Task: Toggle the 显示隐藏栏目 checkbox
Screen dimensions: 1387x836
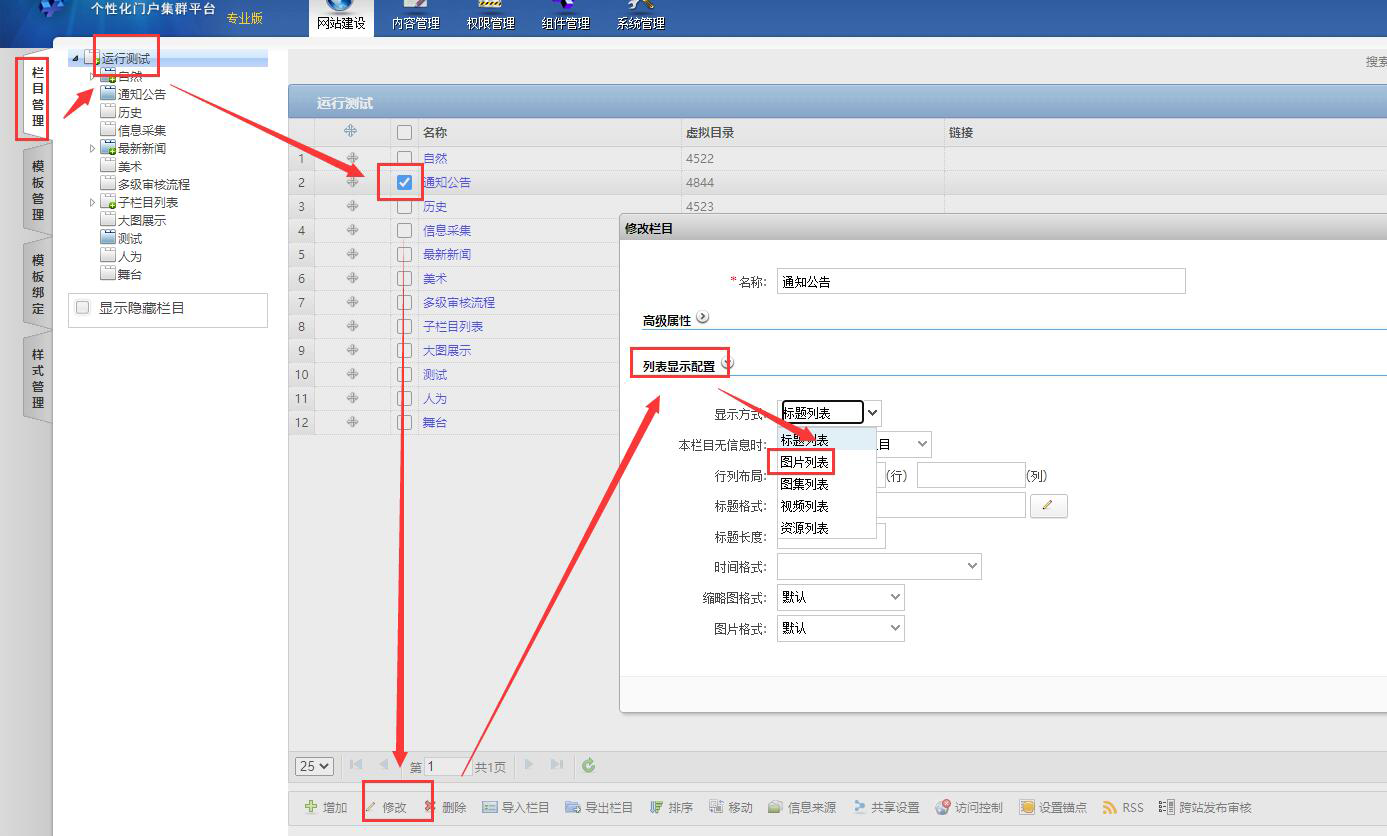Action: pos(83,308)
